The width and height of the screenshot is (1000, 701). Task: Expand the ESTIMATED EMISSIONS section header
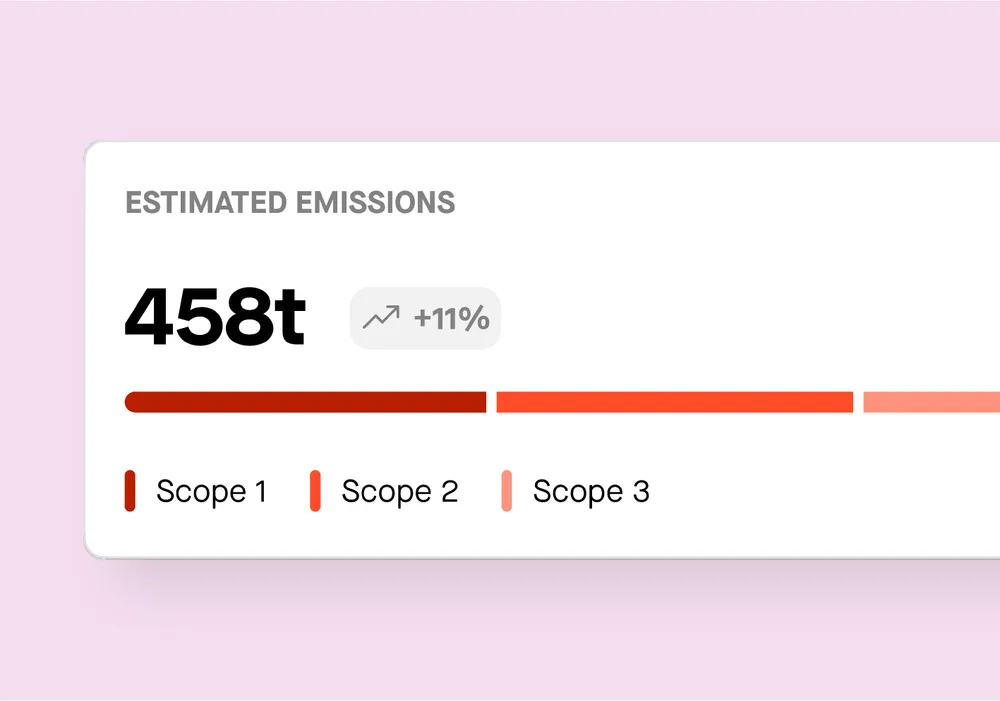point(289,203)
